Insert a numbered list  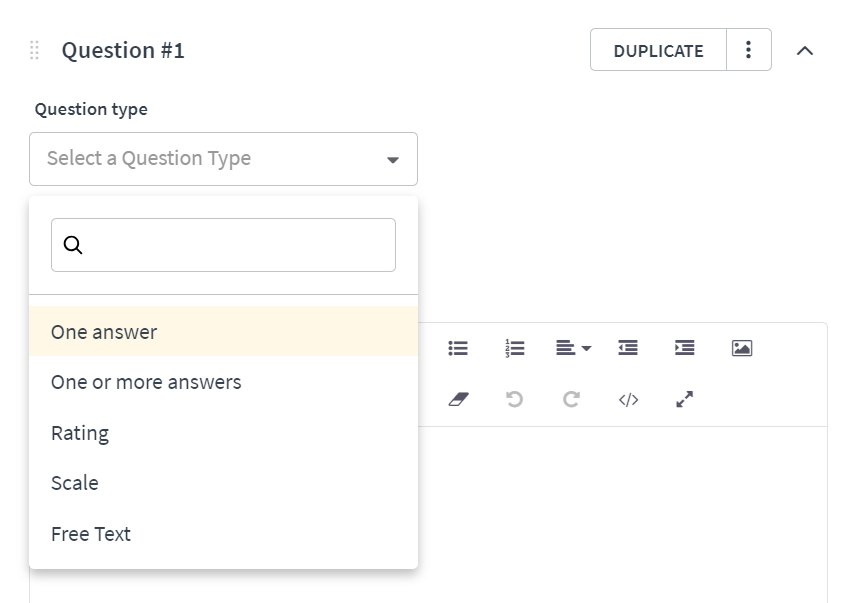(x=515, y=348)
